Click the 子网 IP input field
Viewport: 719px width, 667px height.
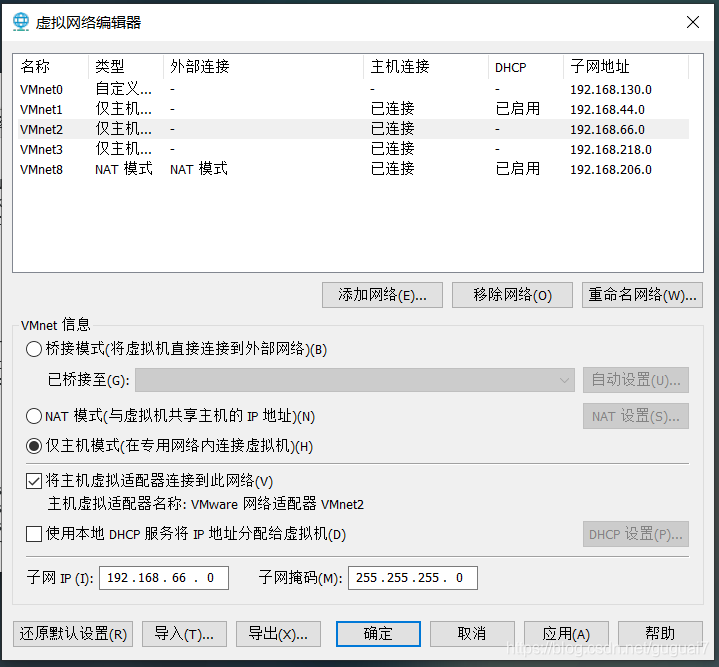(x=164, y=578)
